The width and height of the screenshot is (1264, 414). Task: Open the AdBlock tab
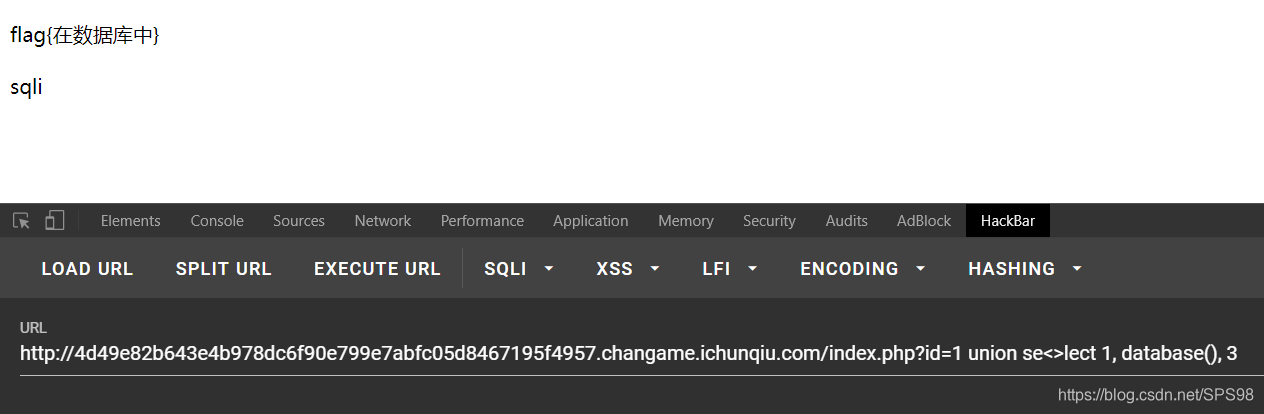coord(924,221)
